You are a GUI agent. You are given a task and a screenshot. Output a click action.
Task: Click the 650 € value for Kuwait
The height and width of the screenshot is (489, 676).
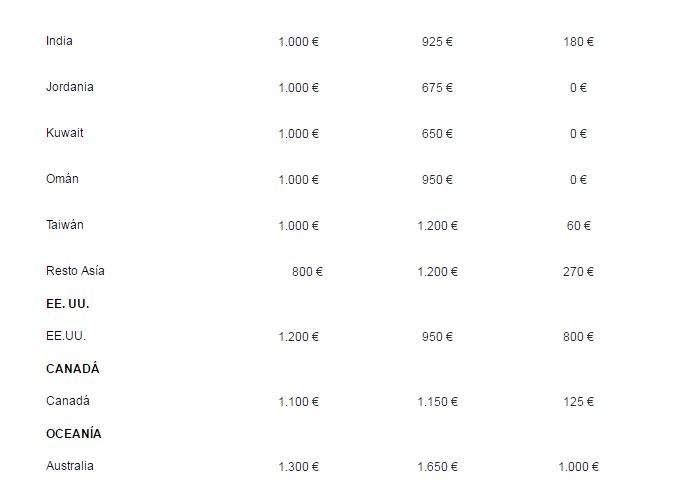[437, 134]
